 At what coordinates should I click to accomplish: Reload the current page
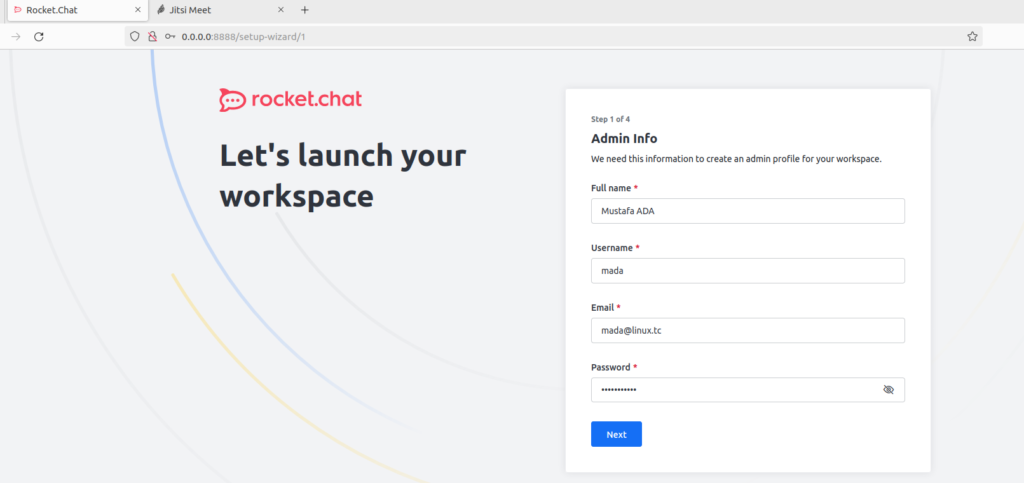[x=39, y=36]
